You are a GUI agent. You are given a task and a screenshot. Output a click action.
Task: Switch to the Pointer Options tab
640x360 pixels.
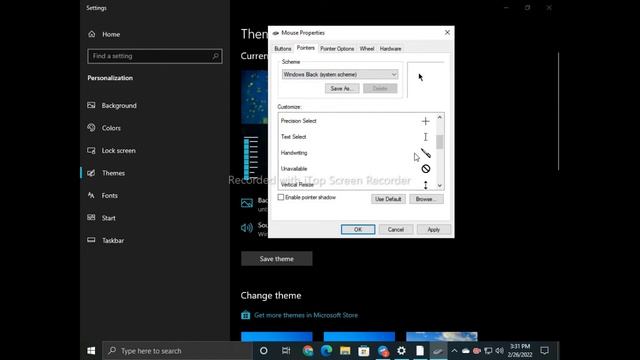coord(337,49)
